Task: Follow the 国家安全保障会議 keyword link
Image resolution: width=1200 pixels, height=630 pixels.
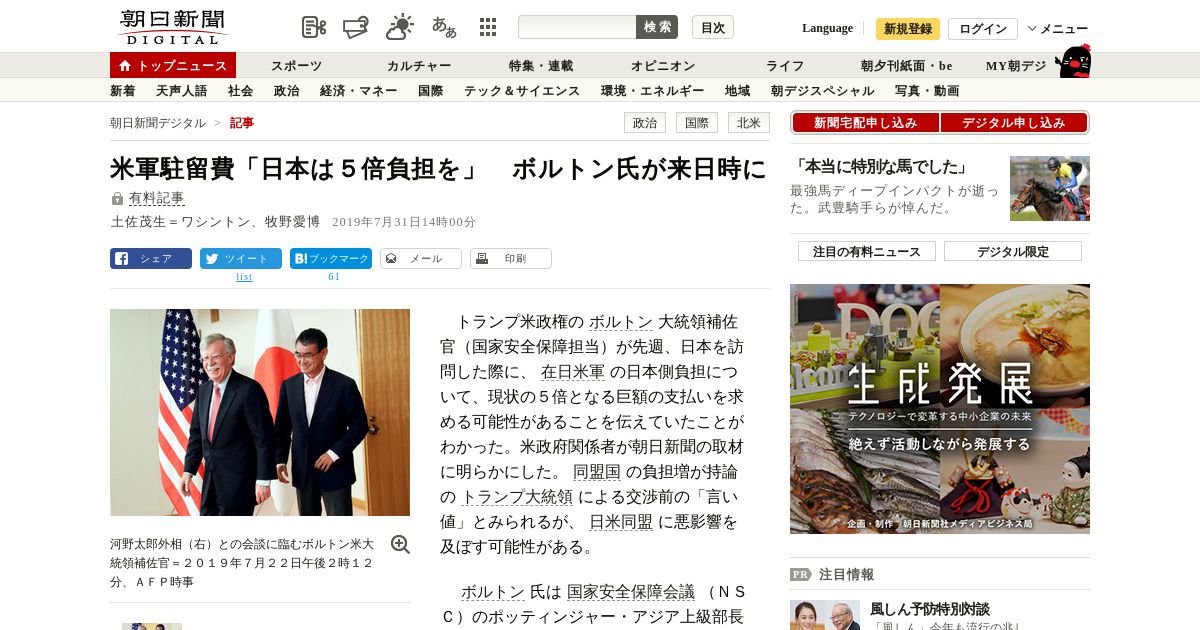Action: click(x=631, y=592)
